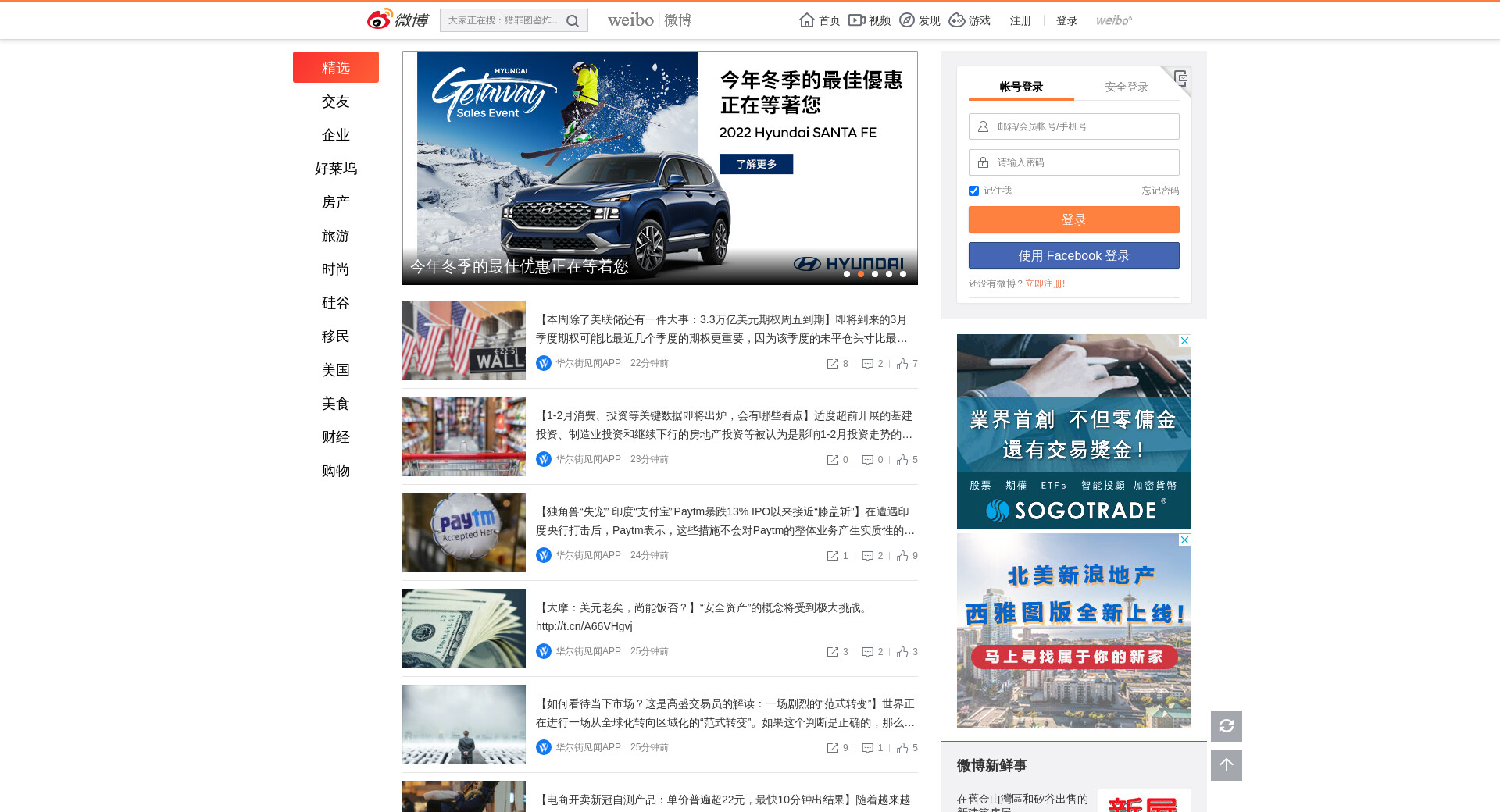Image resolution: width=1500 pixels, height=812 pixels.
Task: Click share icon on Paytm post
Action: pyautogui.click(x=833, y=556)
